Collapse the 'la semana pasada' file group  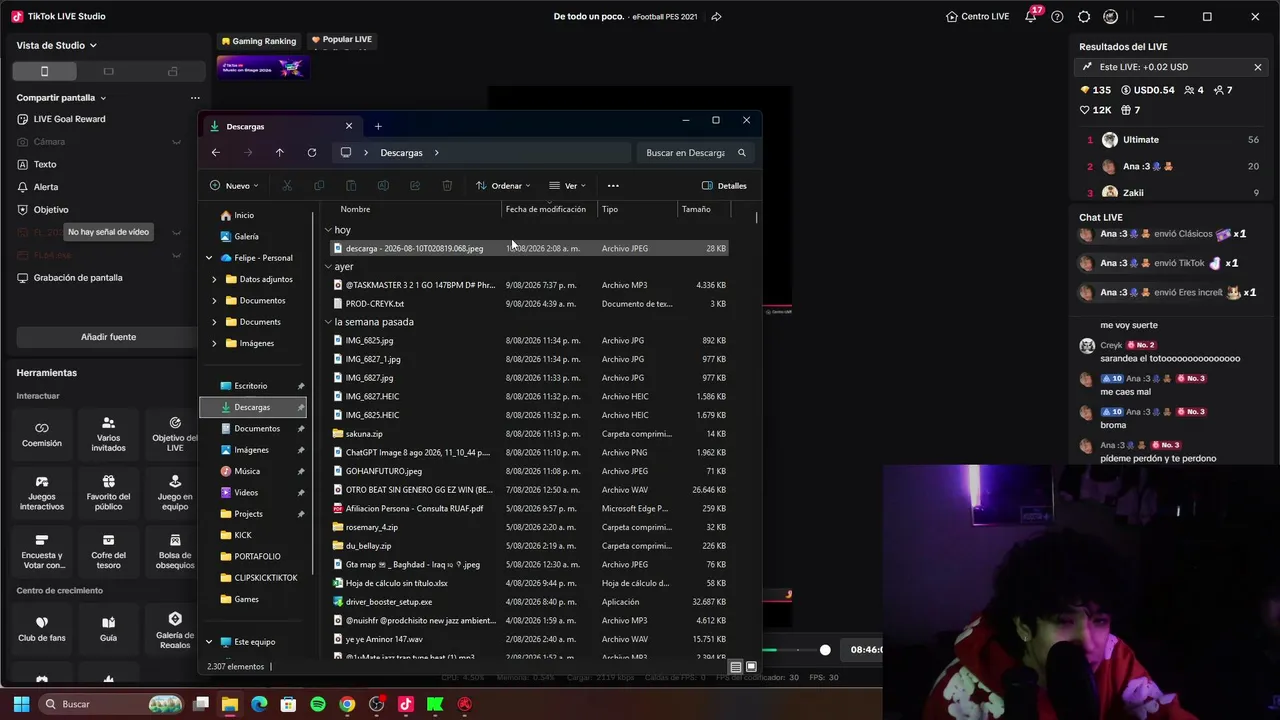328,322
